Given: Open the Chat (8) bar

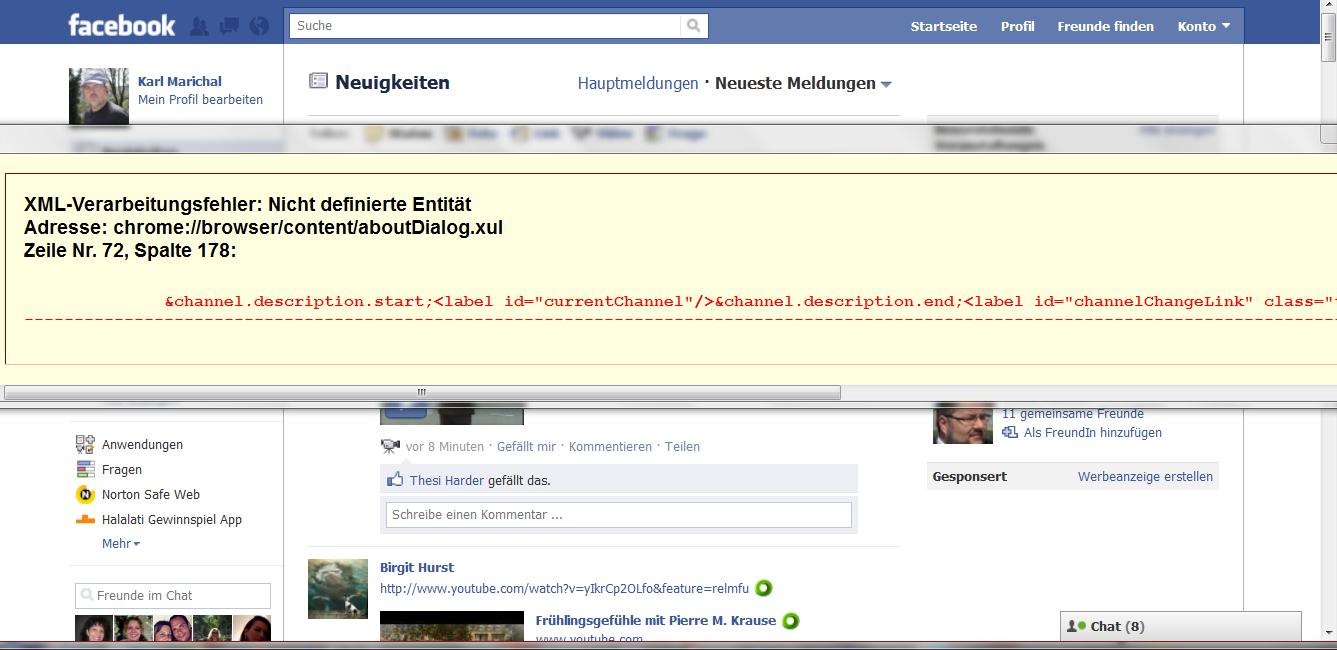Looking at the screenshot, I should point(1181,627).
